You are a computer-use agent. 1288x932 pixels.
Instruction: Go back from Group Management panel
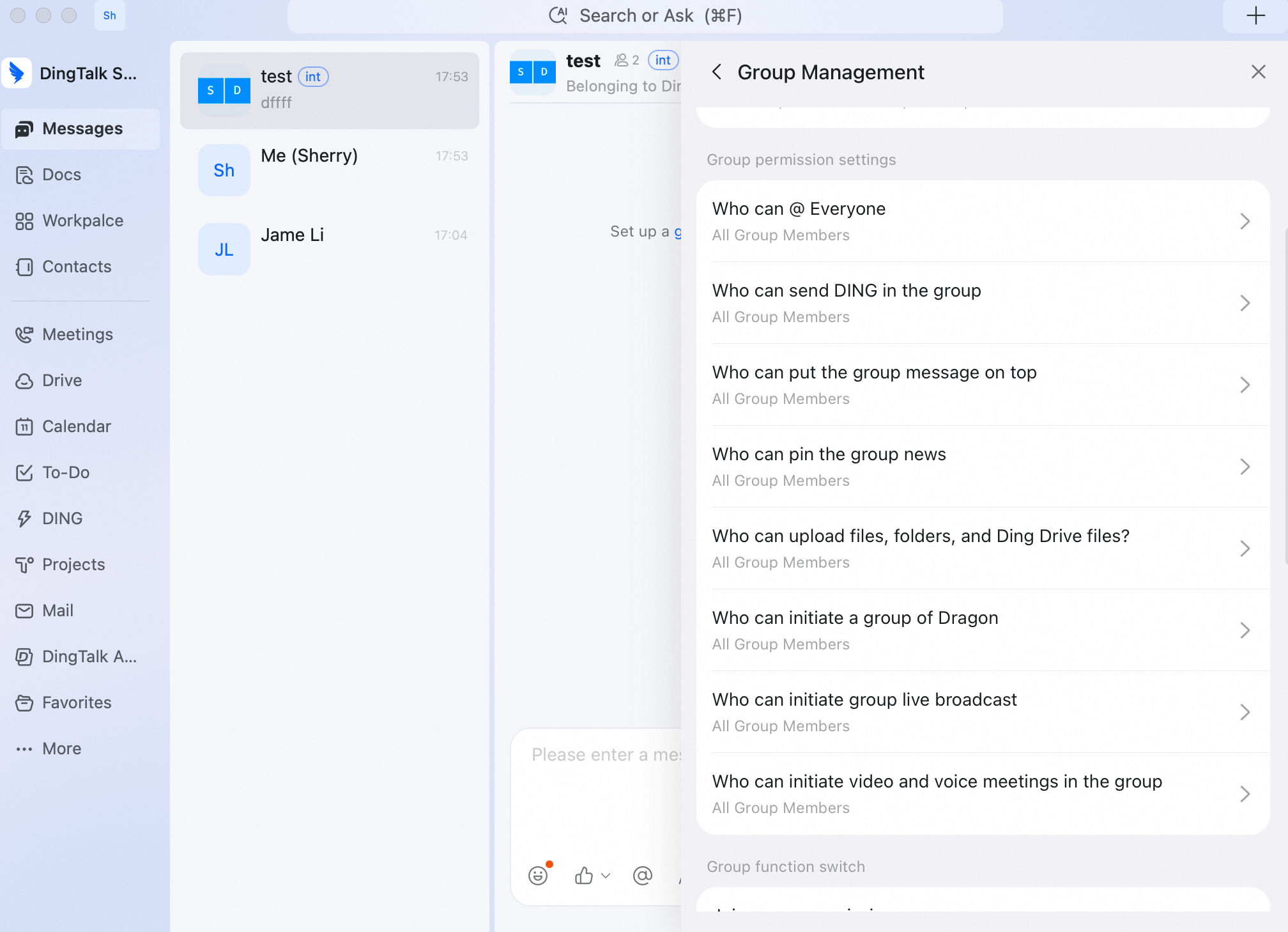pos(717,72)
